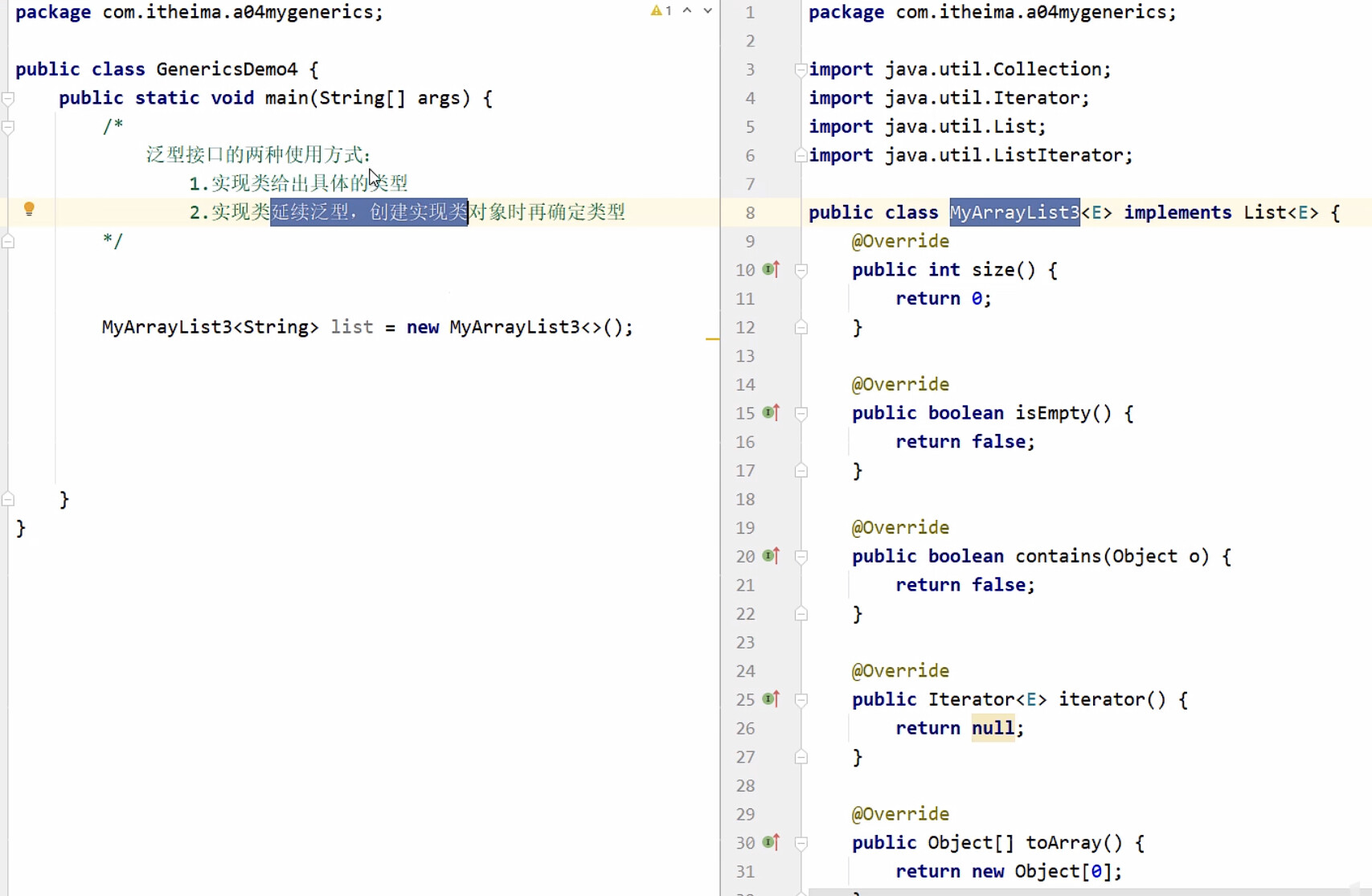Click the MyArrayList3<String> type declaration
The image size is (1372, 896).
pos(210,327)
